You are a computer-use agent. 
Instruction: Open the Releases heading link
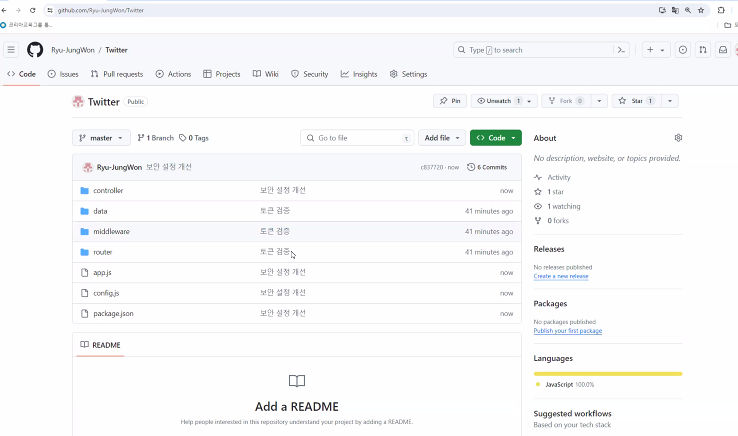549,249
